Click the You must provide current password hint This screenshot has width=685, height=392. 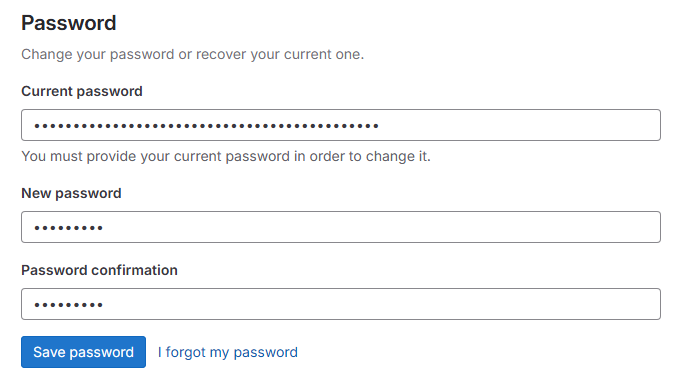(x=226, y=156)
